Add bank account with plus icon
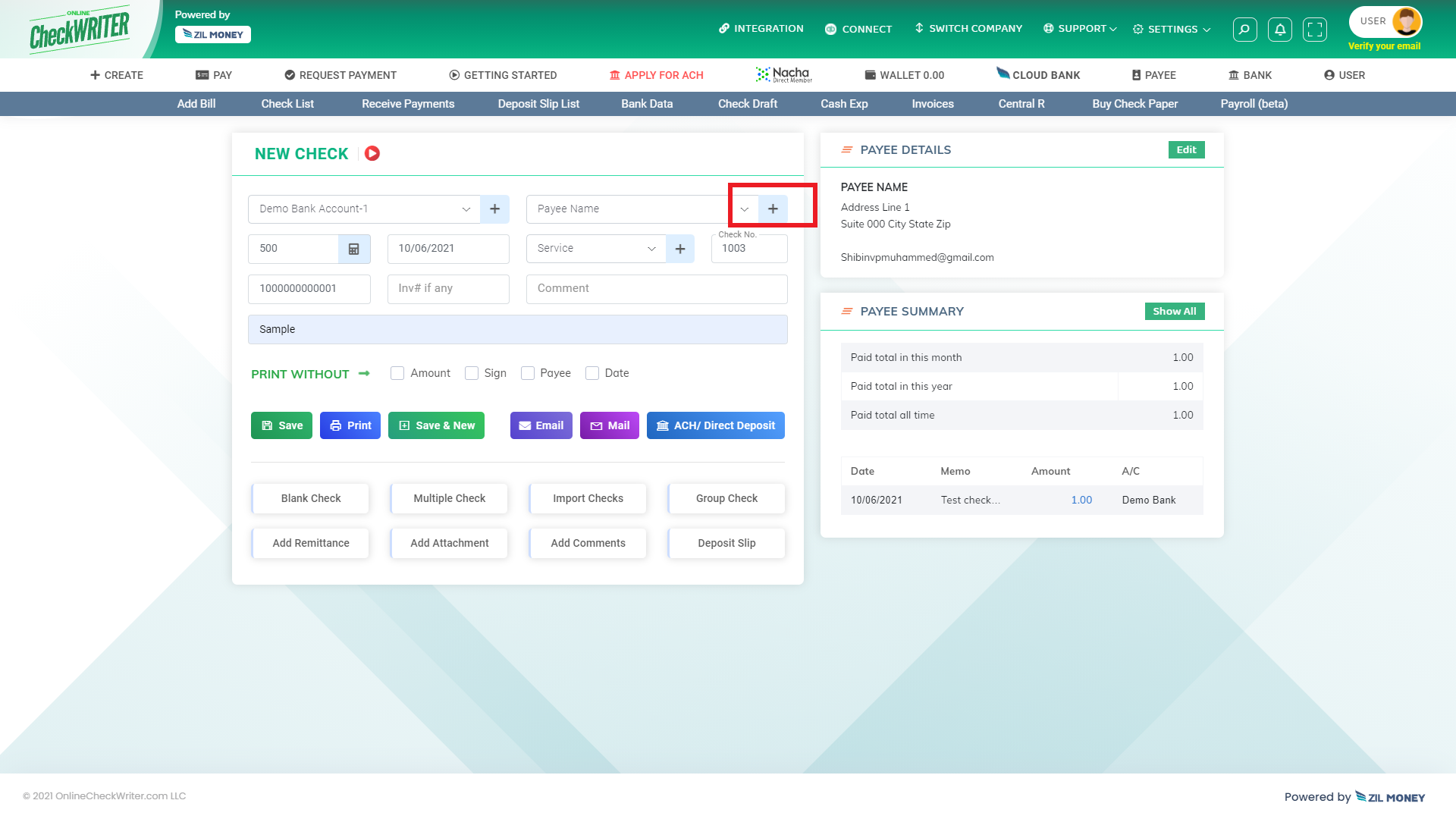 click(x=494, y=209)
